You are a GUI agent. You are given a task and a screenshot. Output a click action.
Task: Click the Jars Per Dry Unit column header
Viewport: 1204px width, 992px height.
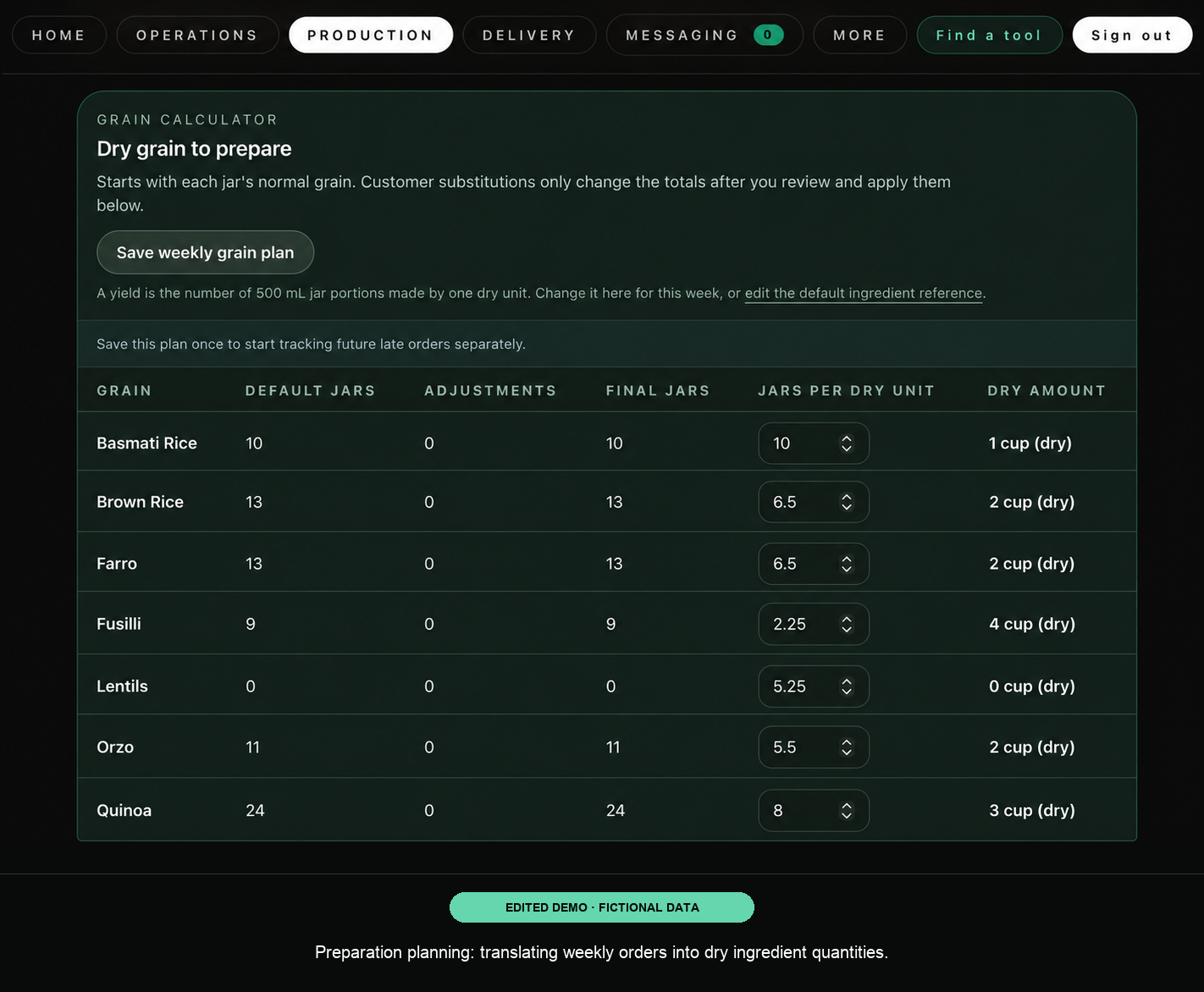coord(846,391)
